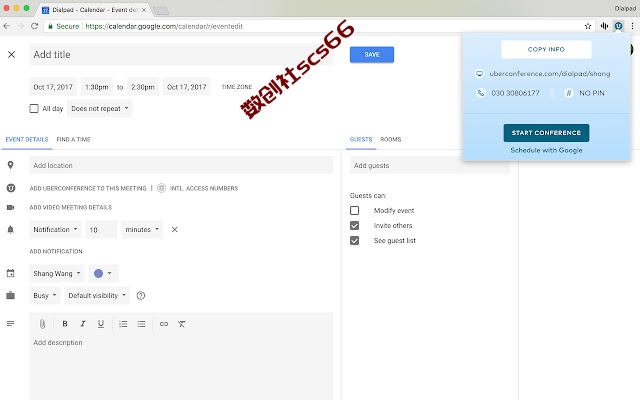Reload the page with the refresh icon
The height and width of the screenshot is (400, 640).
(35, 26)
